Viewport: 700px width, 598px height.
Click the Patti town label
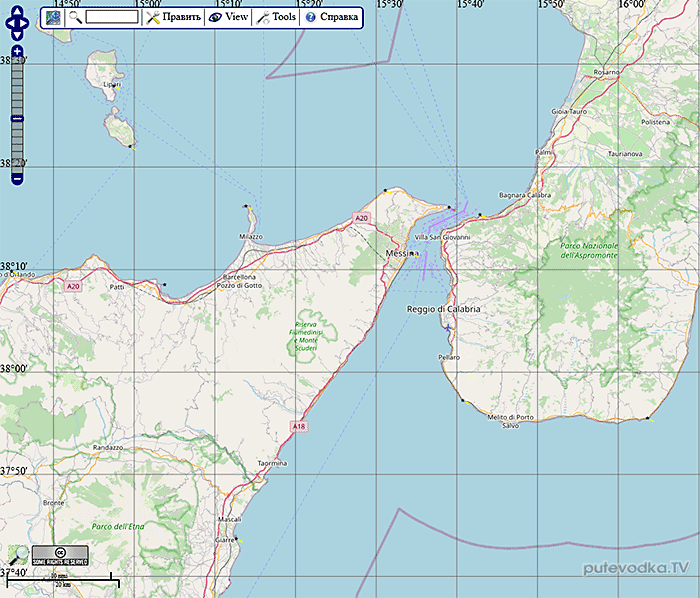117,287
